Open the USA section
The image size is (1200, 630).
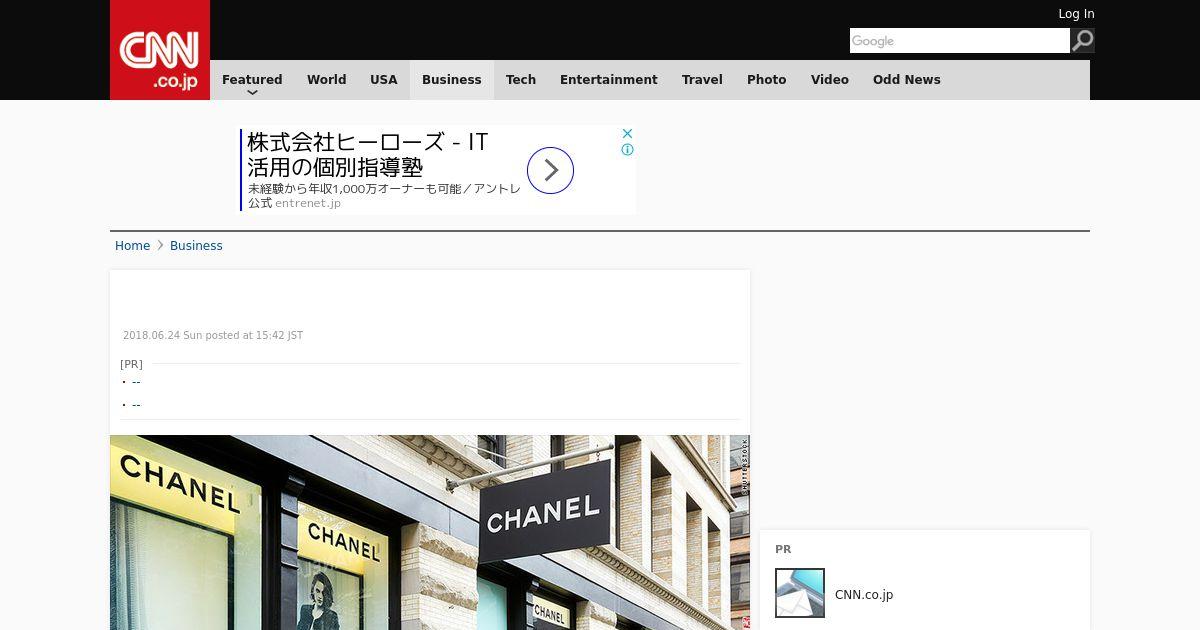[x=384, y=80]
